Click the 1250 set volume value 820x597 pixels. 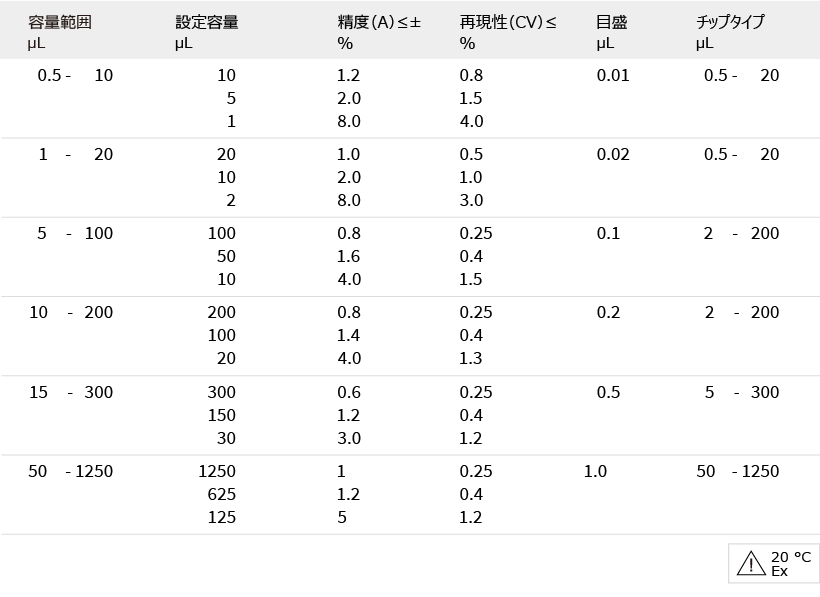coord(217,471)
